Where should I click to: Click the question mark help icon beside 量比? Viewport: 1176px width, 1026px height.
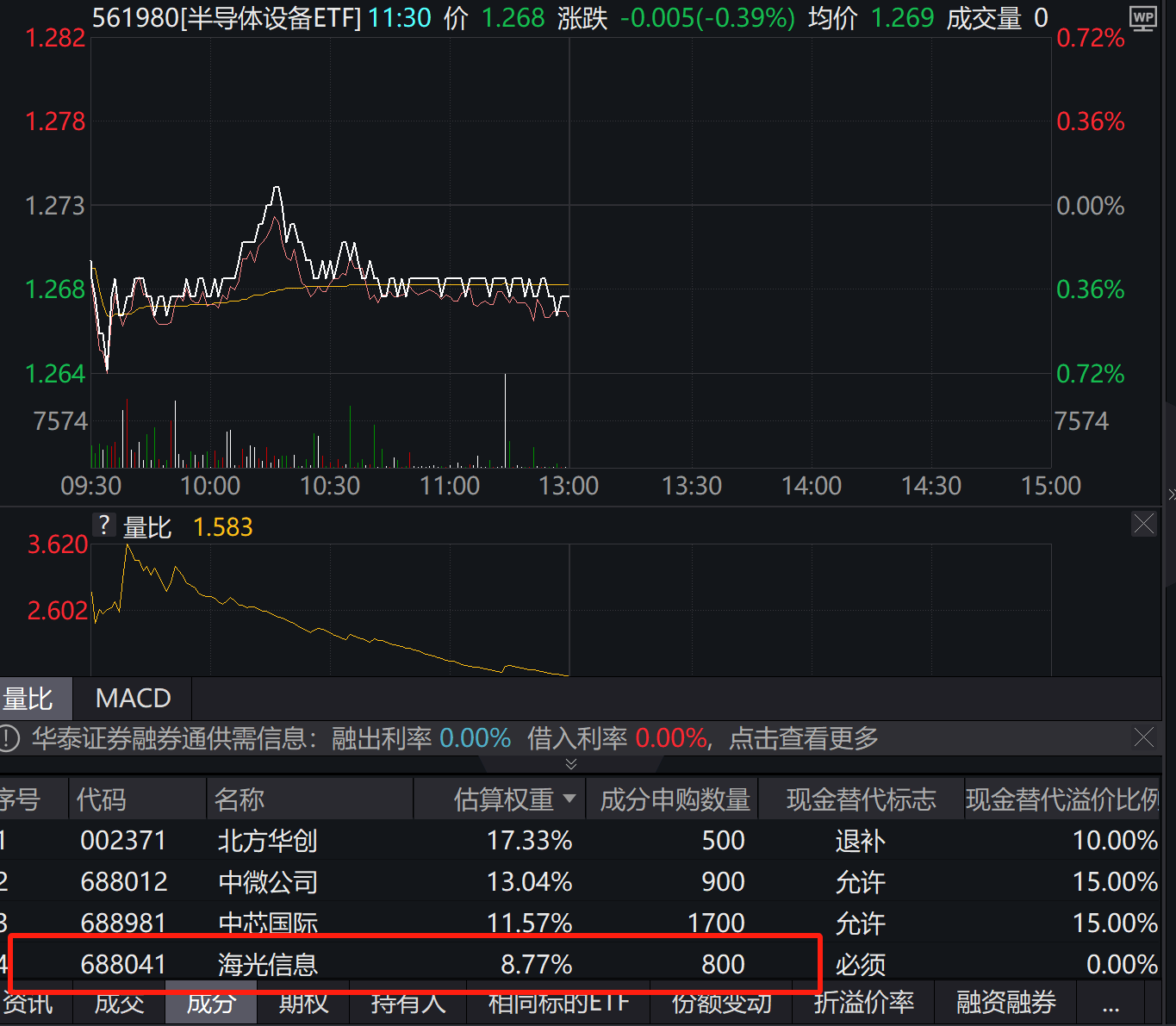tap(103, 525)
